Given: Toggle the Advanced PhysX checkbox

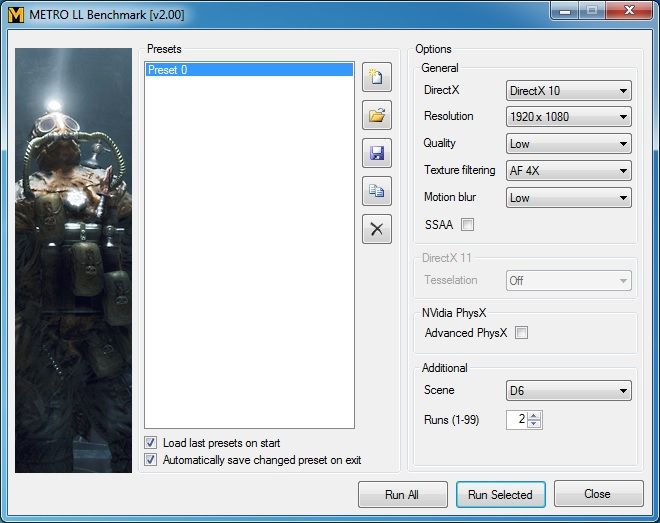Looking at the screenshot, I should click(x=521, y=333).
